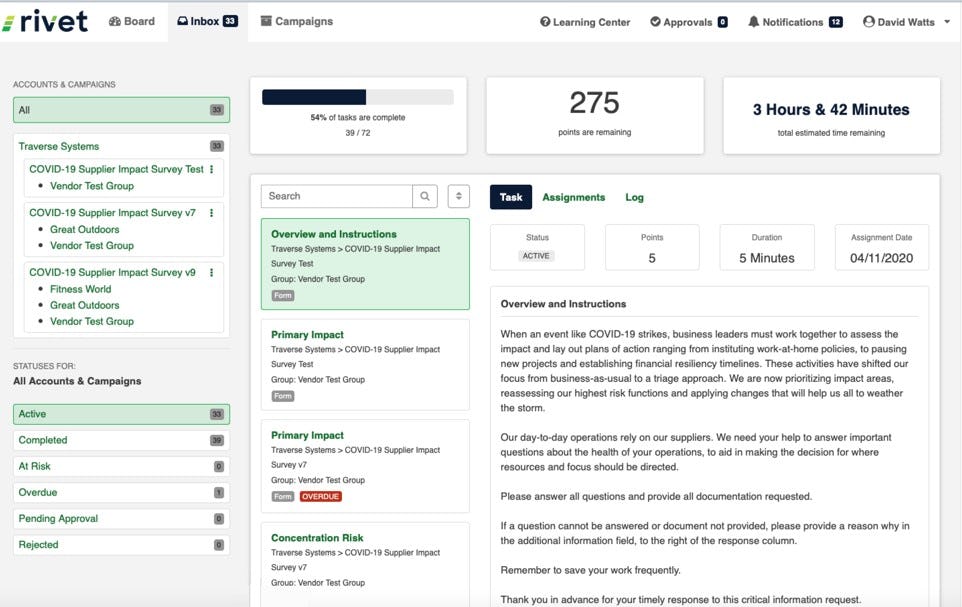This screenshot has width=962, height=607.
Task: Open Approvals via the checkmark icon
Action: click(654, 21)
